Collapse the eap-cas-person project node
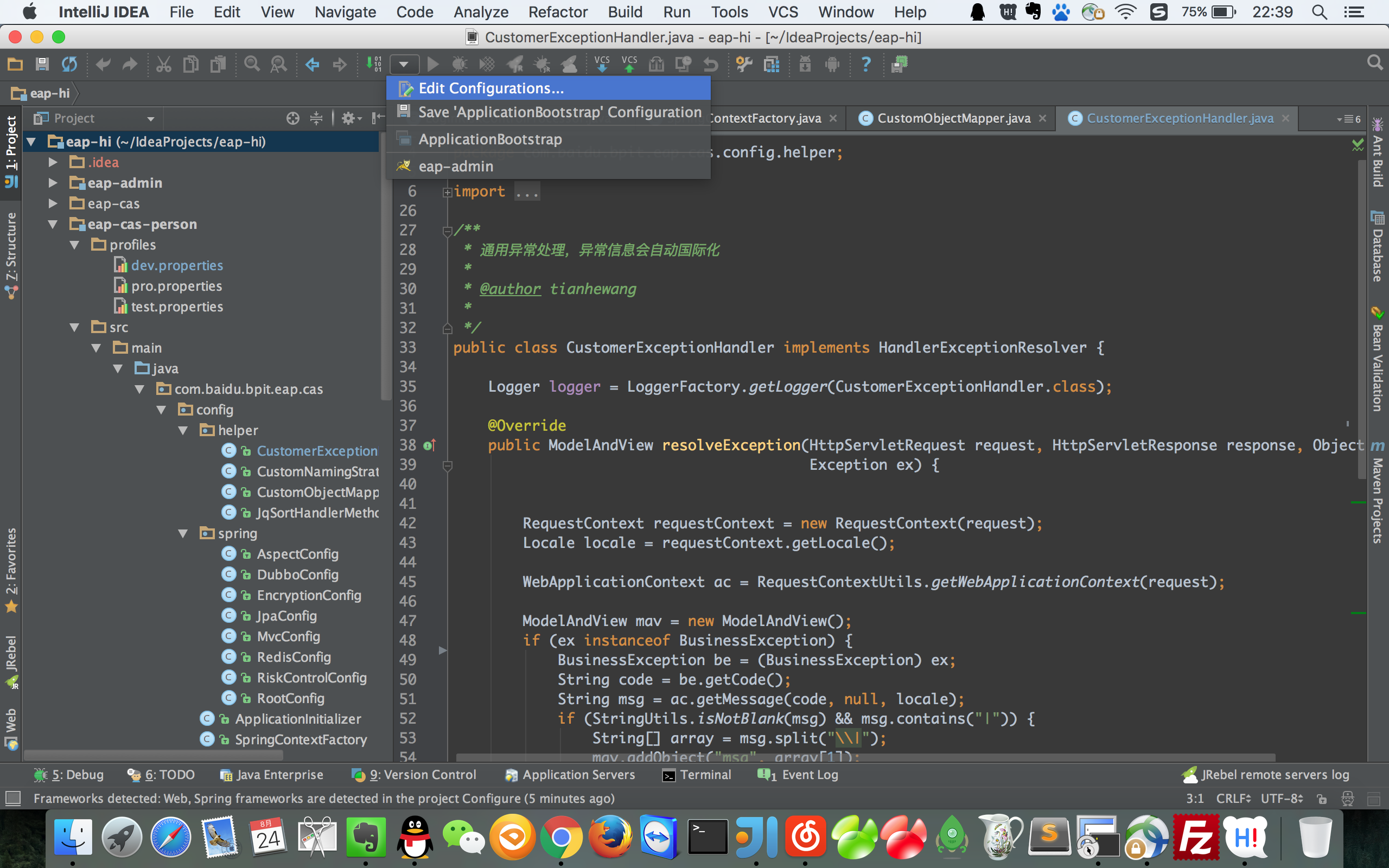 coord(53,224)
